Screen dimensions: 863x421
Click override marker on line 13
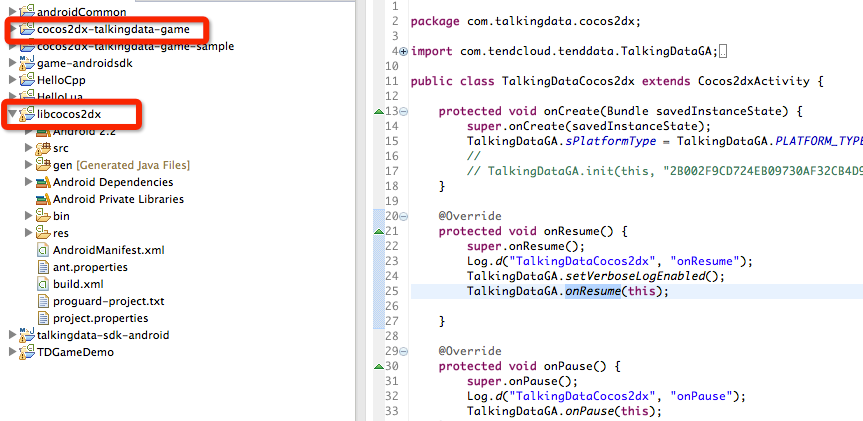point(378,112)
